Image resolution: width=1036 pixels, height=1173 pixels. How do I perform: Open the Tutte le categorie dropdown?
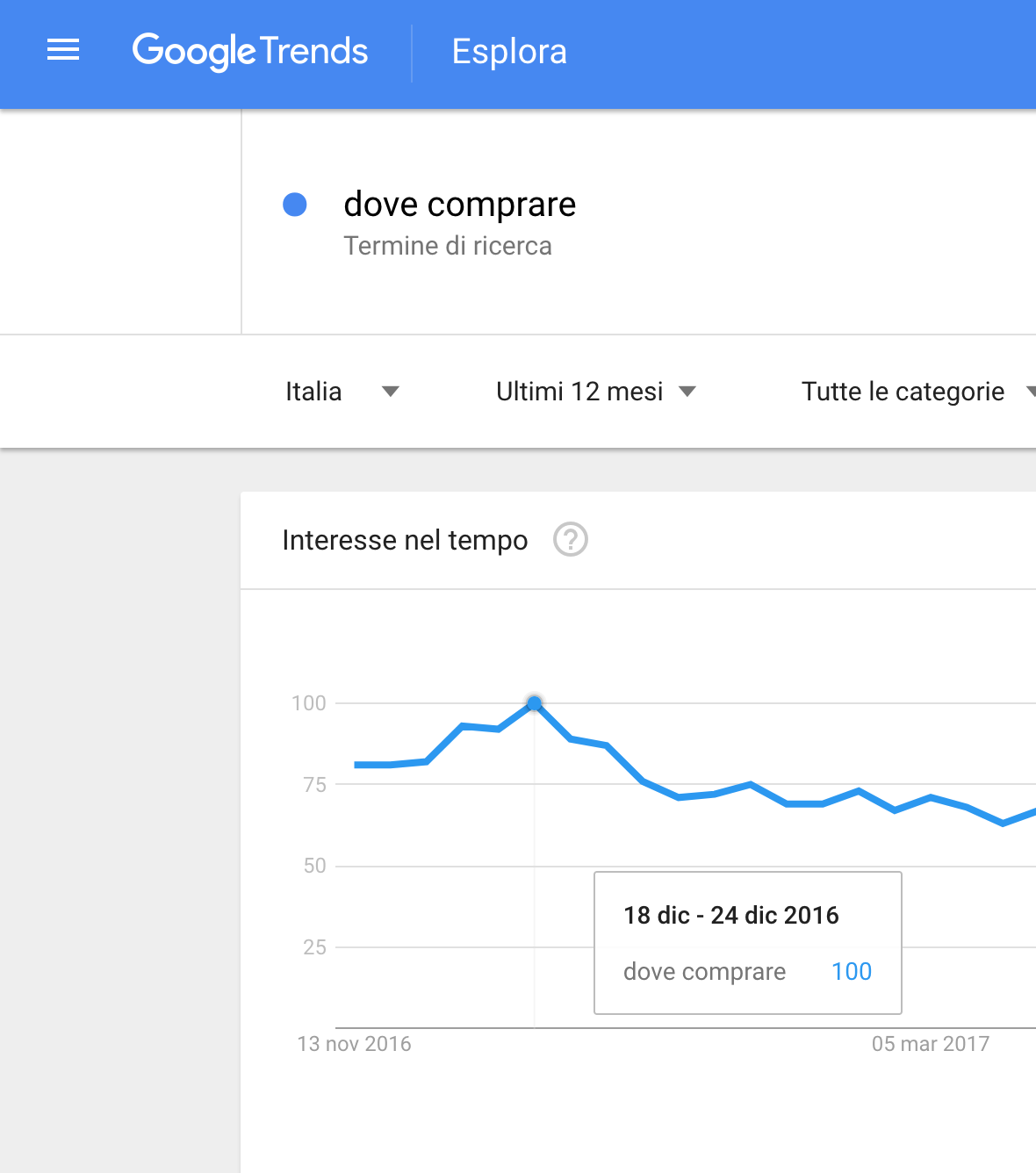pos(918,392)
